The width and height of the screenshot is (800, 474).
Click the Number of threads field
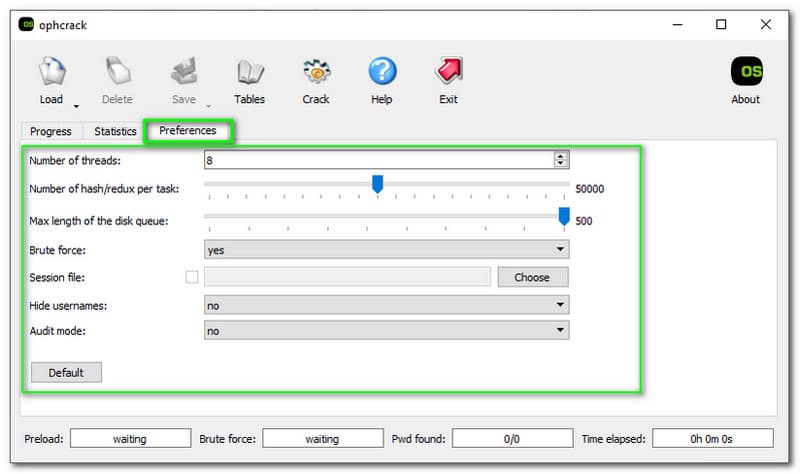(379, 160)
